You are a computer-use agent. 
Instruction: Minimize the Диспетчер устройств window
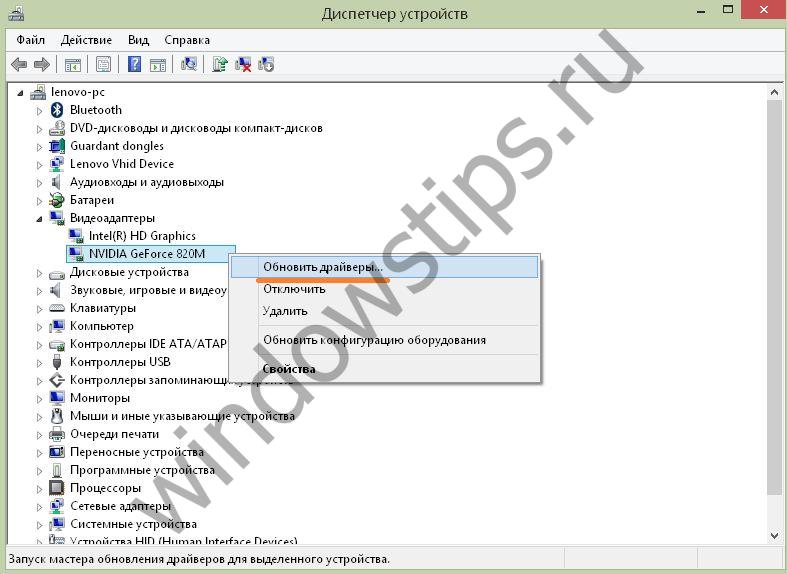[x=701, y=11]
